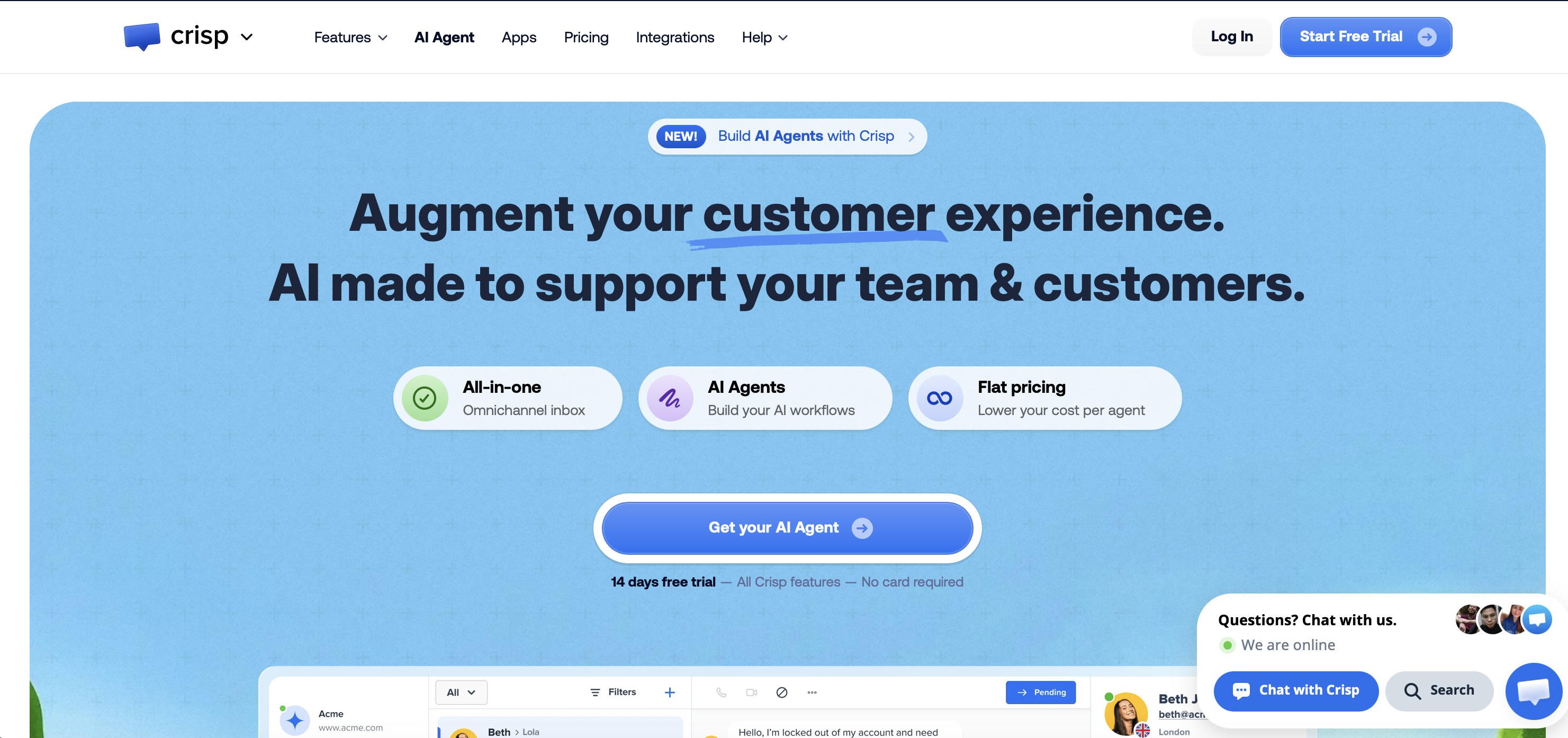Image resolution: width=1568 pixels, height=738 pixels.
Task: Click blue Crisp avatar in chat widget
Action: (x=1537, y=620)
